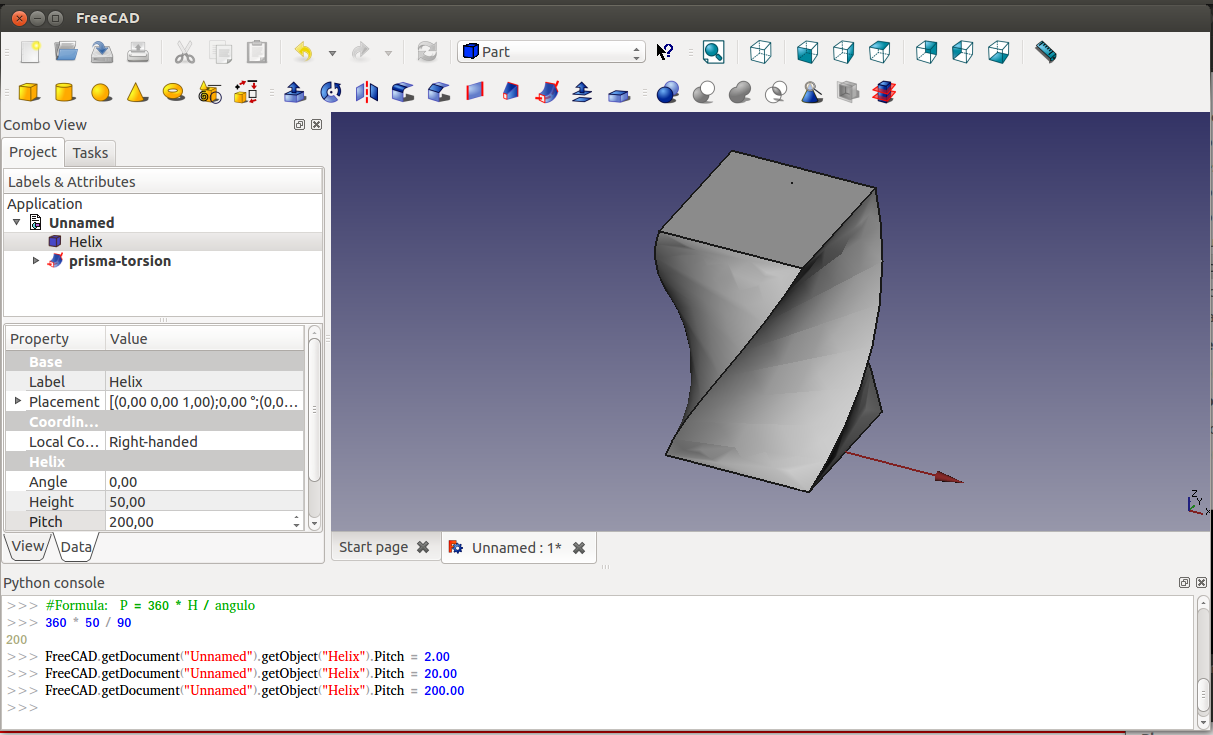The width and height of the screenshot is (1213, 735).
Task: Expand the Placement property row
Action: [18, 401]
